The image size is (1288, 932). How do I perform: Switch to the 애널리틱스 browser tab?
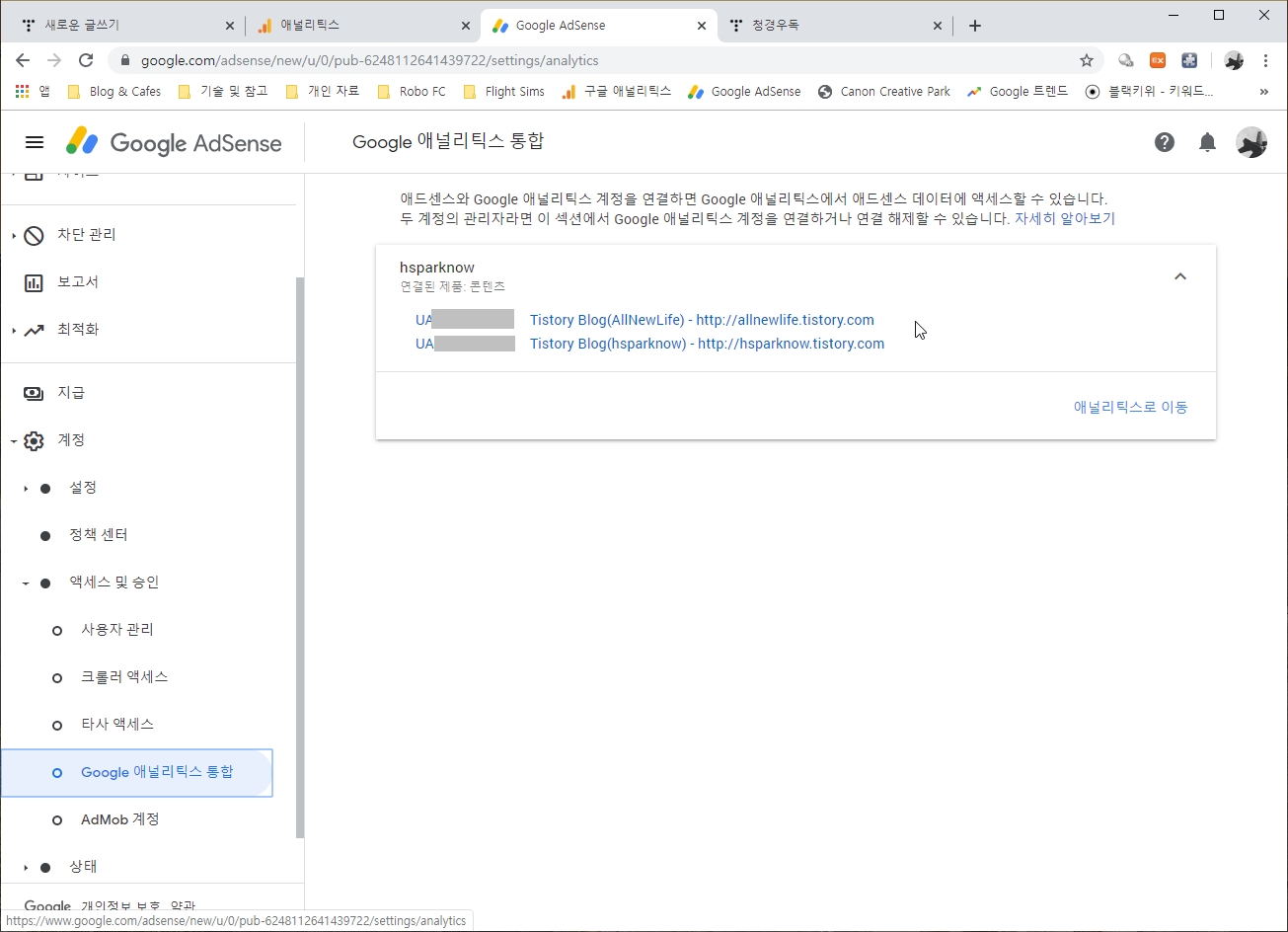363,26
